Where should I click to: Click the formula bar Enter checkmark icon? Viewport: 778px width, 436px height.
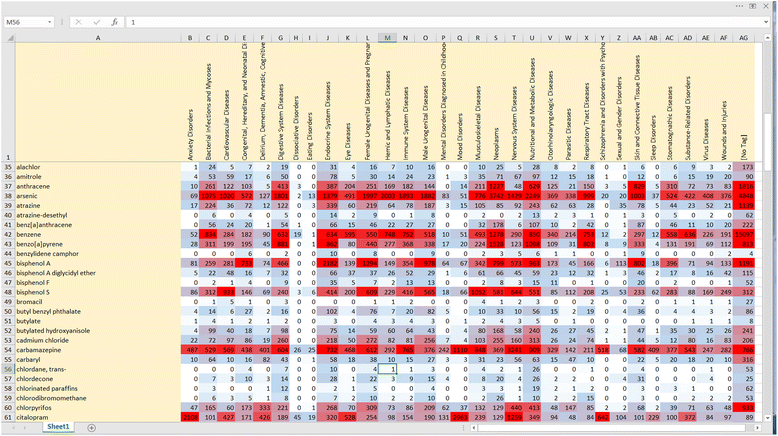click(x=96, y=21)
